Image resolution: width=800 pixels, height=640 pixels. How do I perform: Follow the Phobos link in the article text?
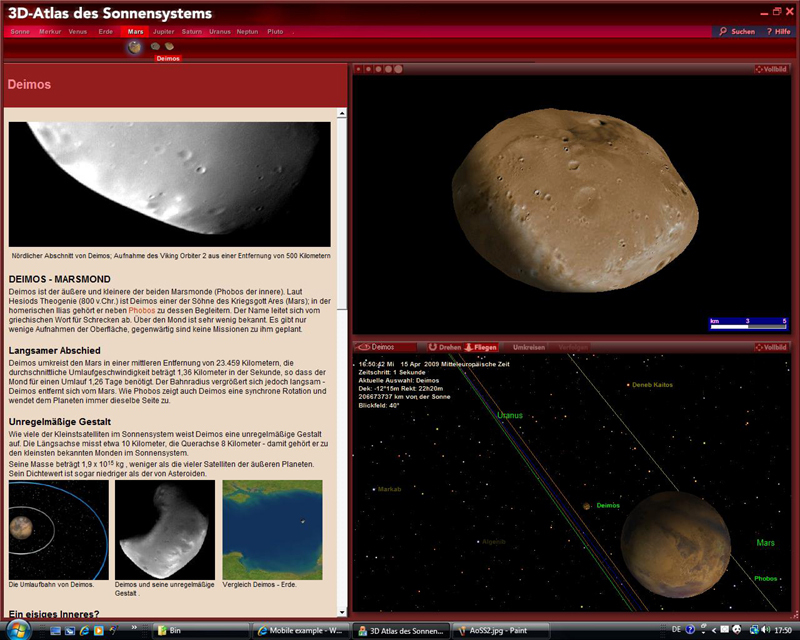pyautogui.click(x=142, y=310)
